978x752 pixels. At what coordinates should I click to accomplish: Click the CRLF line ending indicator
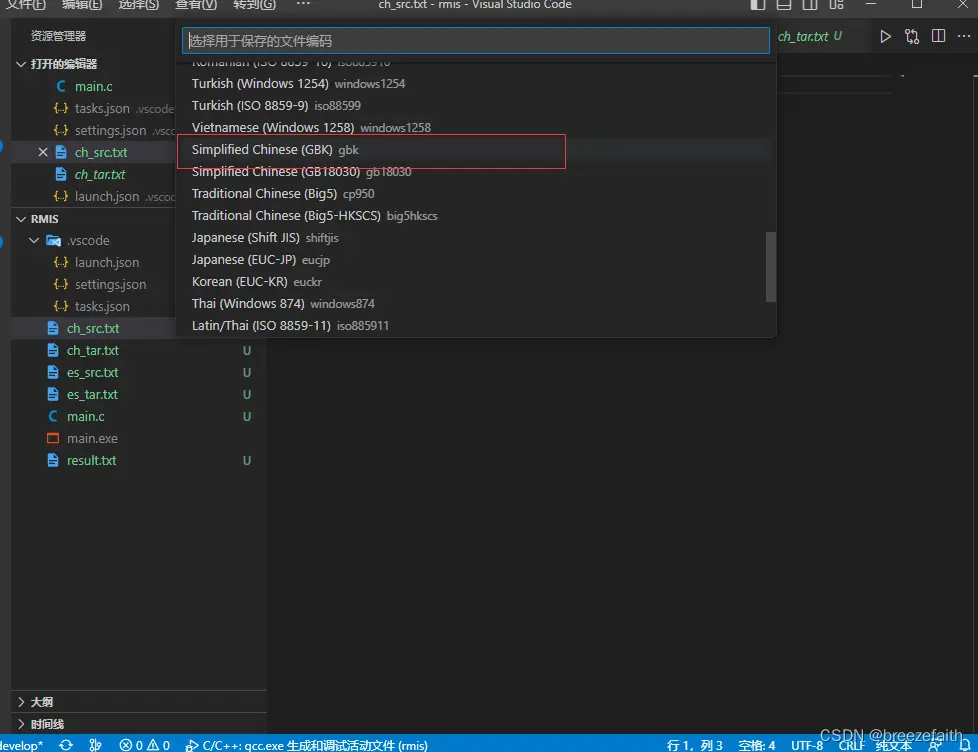pyautogui.click(x=851, y=745)
